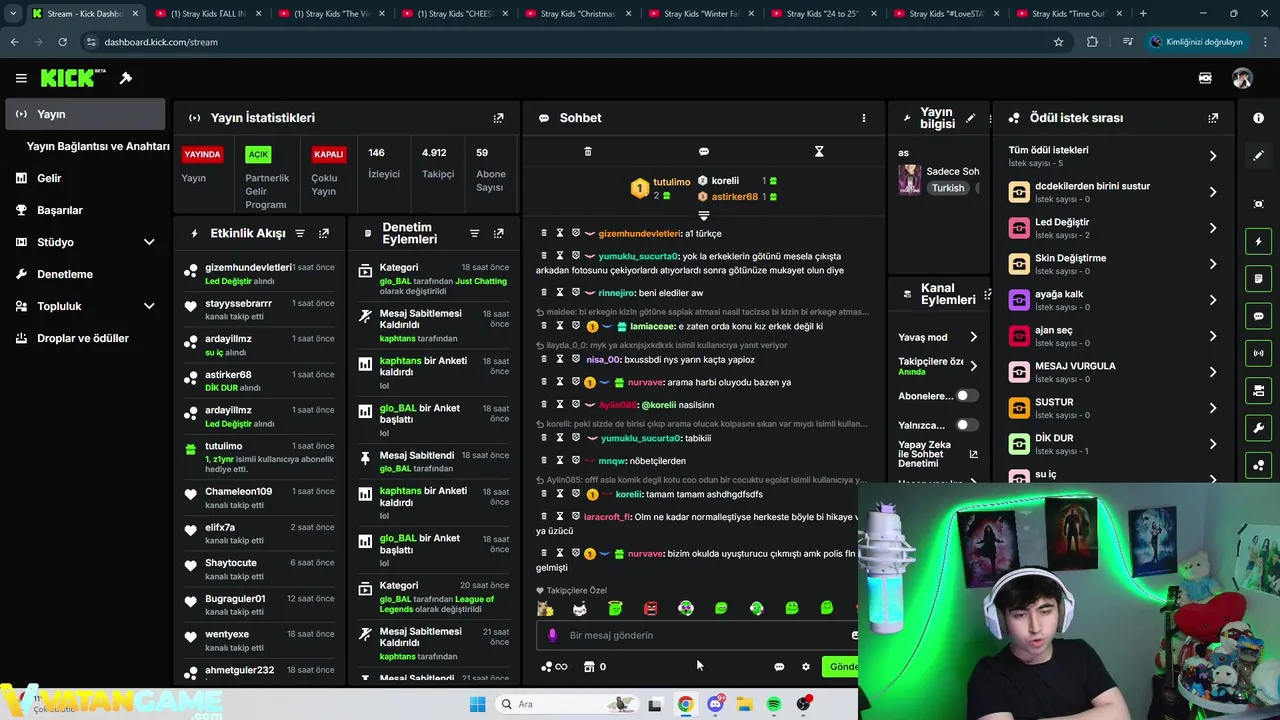Timeout rinnejiro with the hourglass icon

pyautogui.click(x=560, y=293)
